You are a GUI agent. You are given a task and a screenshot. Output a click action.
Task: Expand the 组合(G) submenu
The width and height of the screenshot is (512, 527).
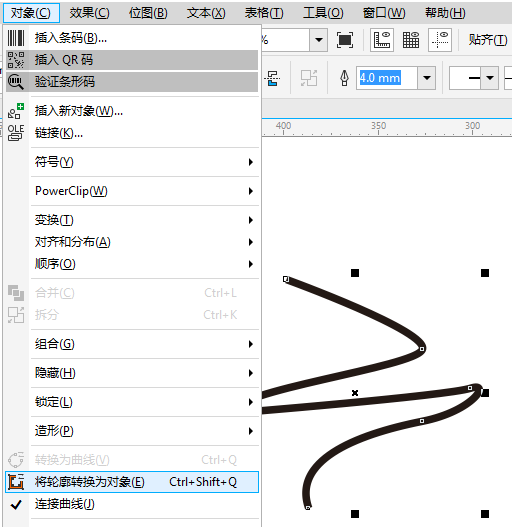pyautogui.click(x=132, y=344)
